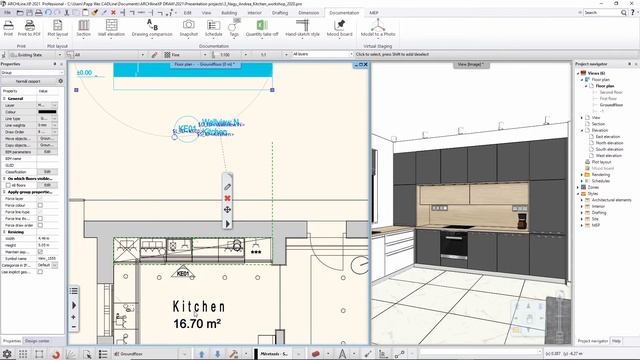Open the File menu
The height and width of the screenshot is (360, 640).
click(x=7, y=13)
